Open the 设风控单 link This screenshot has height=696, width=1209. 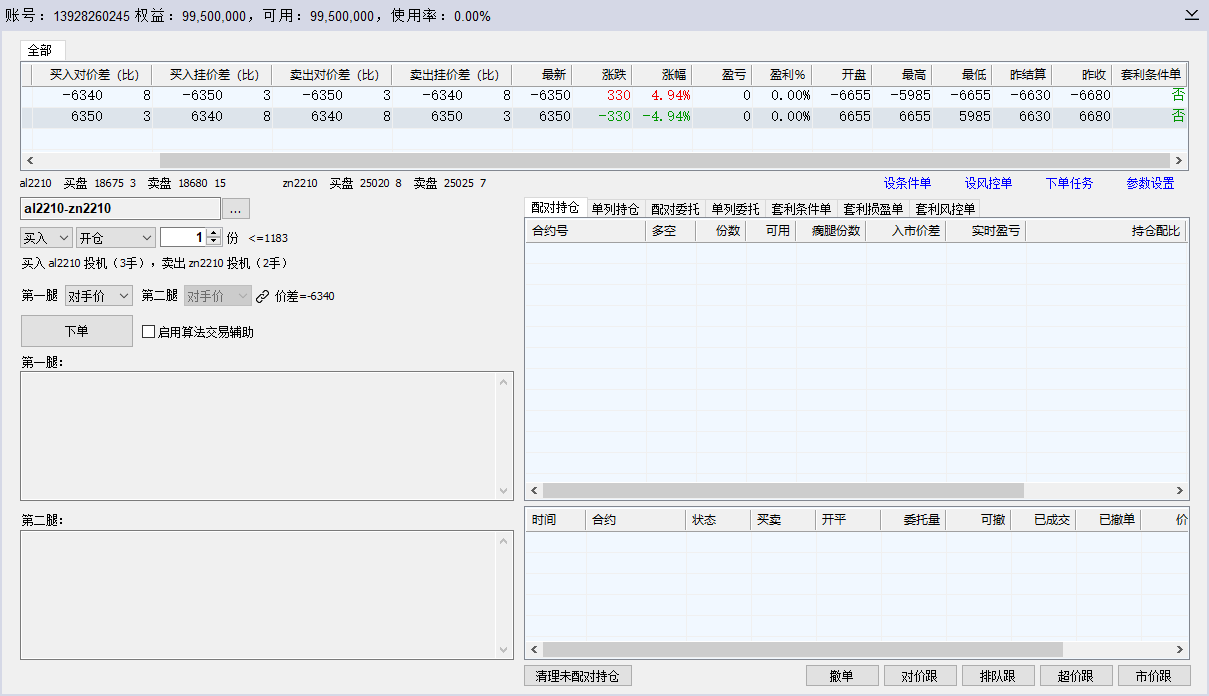click(988, 184)
